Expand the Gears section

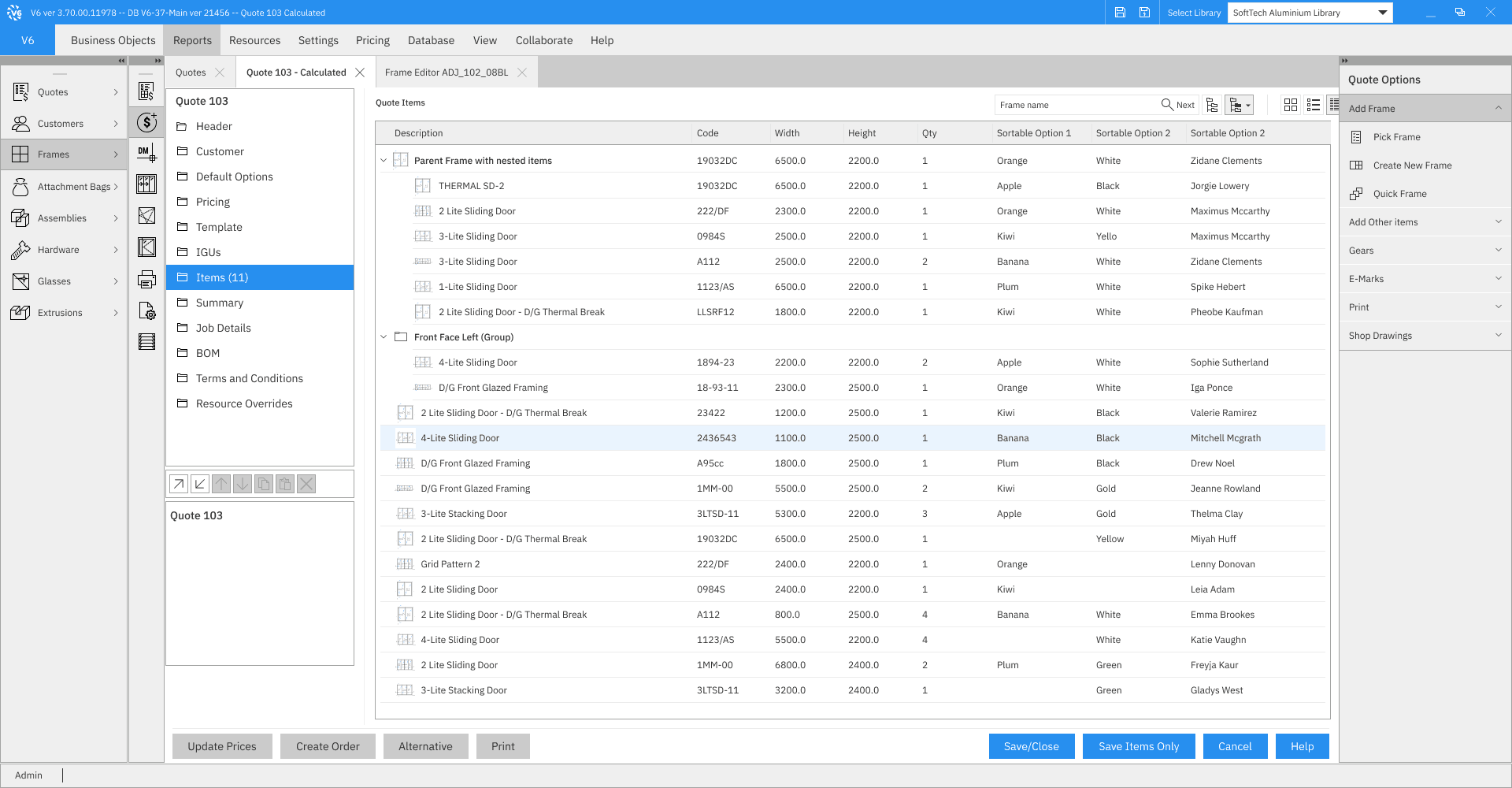1425,251
